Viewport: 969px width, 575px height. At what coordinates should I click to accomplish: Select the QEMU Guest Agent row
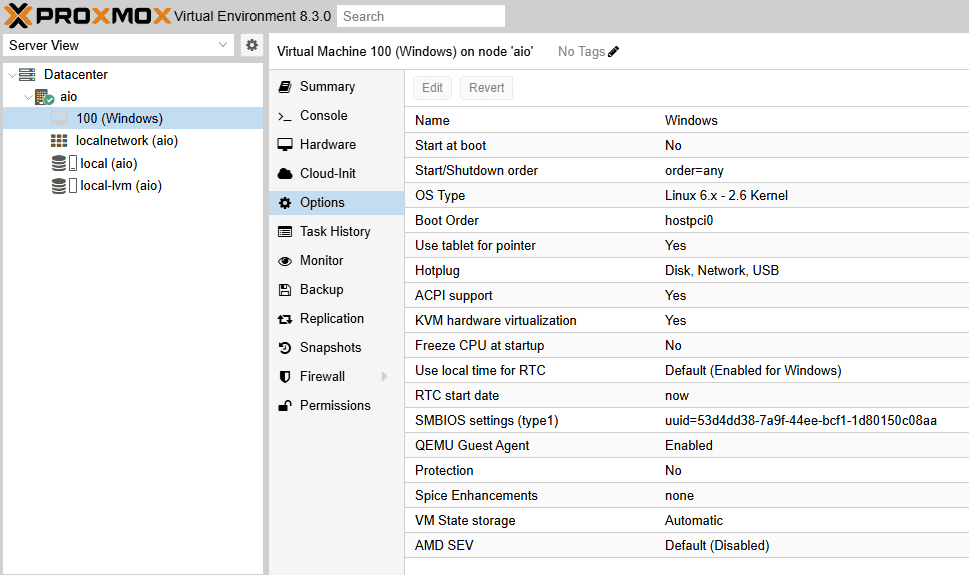pos(687,446)
